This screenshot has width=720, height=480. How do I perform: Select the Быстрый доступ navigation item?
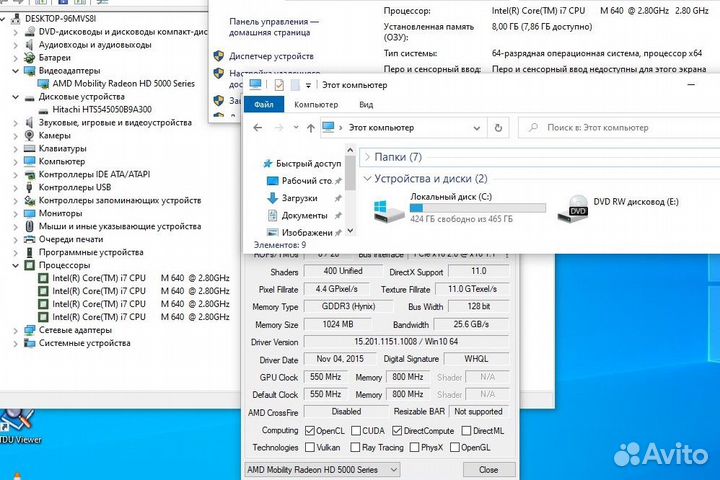[x=302, y=164]
